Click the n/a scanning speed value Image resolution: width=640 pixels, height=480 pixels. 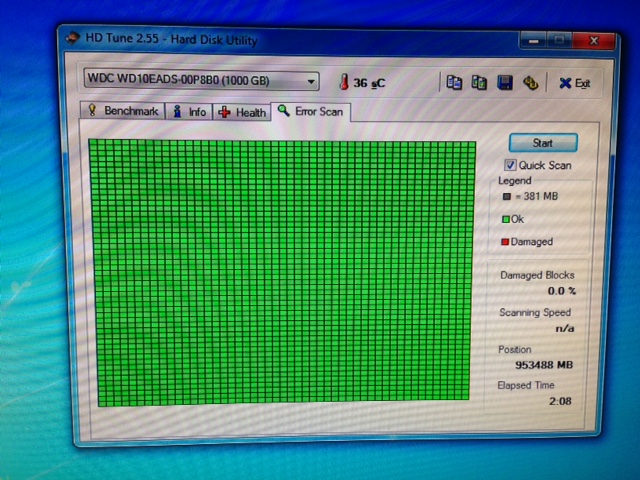(564, 328)
